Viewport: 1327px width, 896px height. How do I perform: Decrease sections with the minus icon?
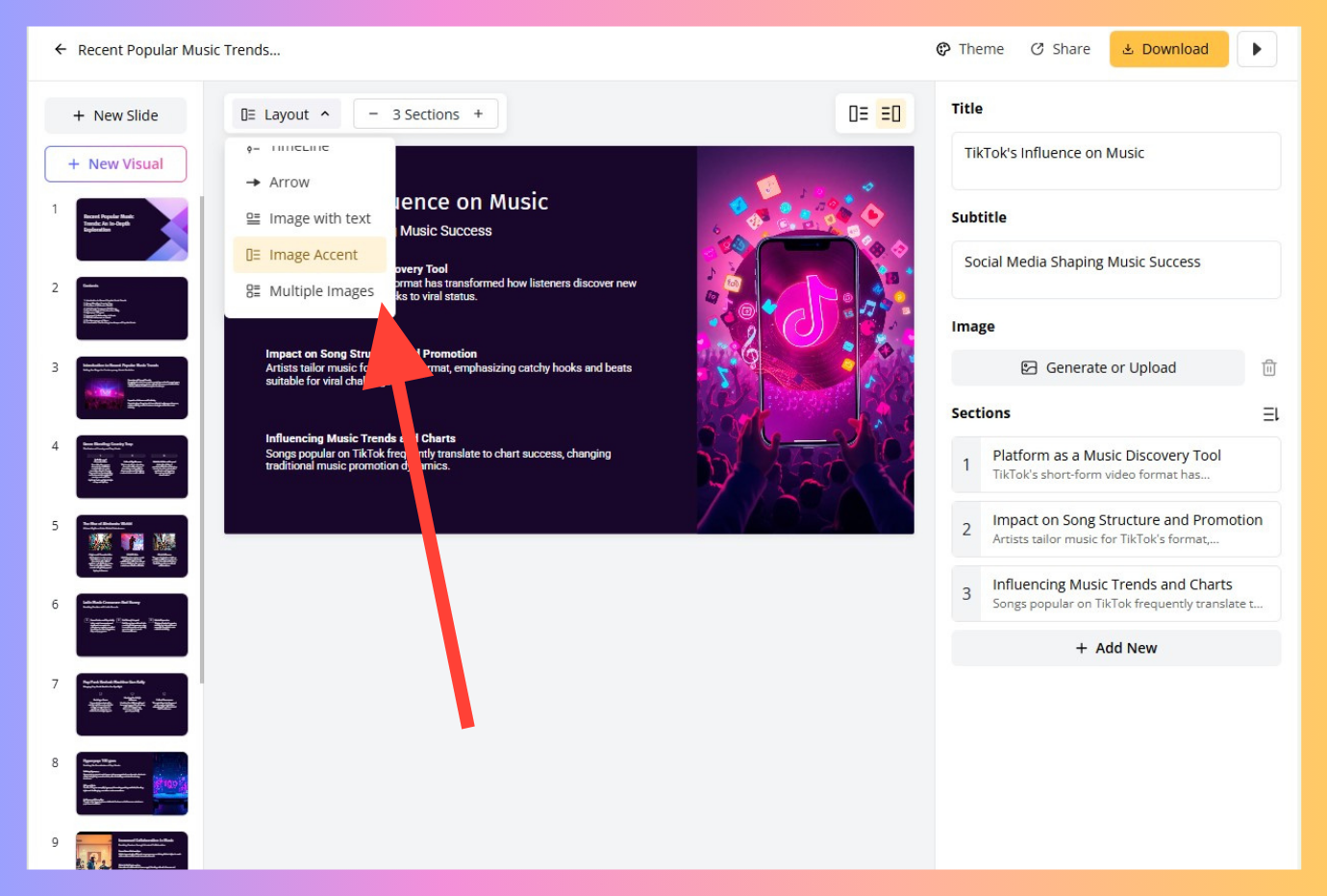pyautogui.click(x=373, y=114)
